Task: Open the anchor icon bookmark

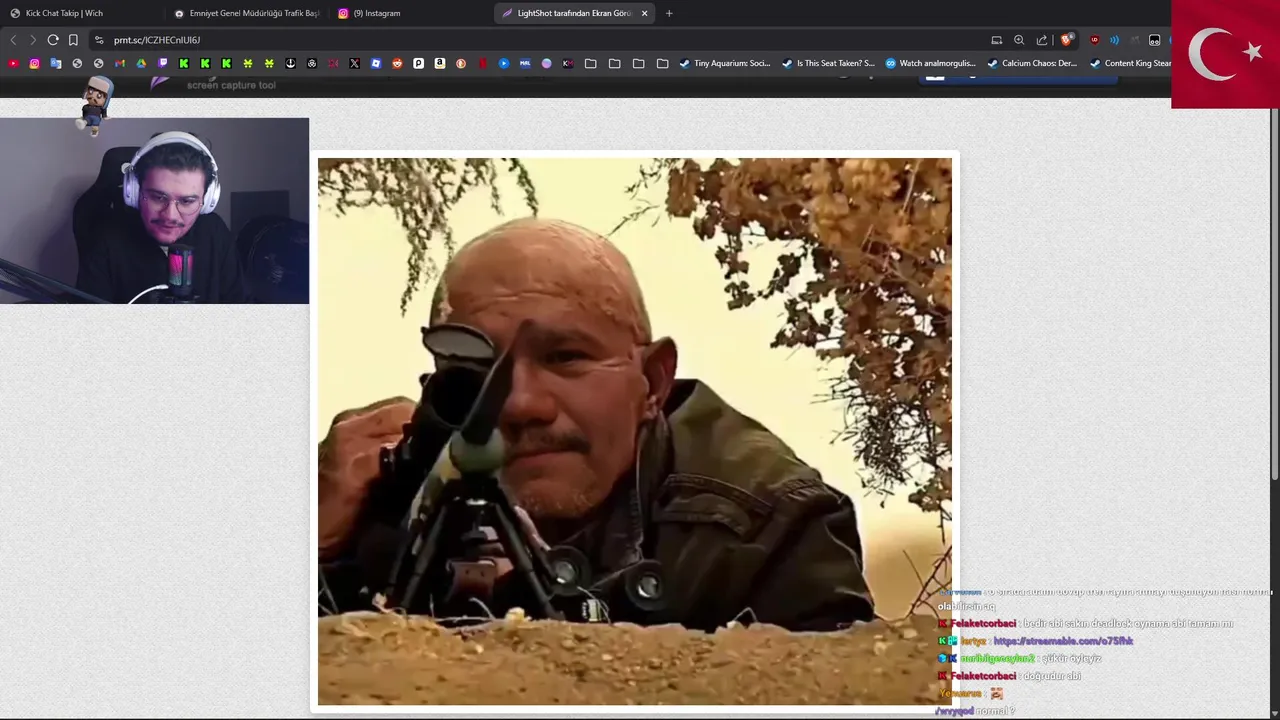Action: pyautogui.click(x=290, y=63)
